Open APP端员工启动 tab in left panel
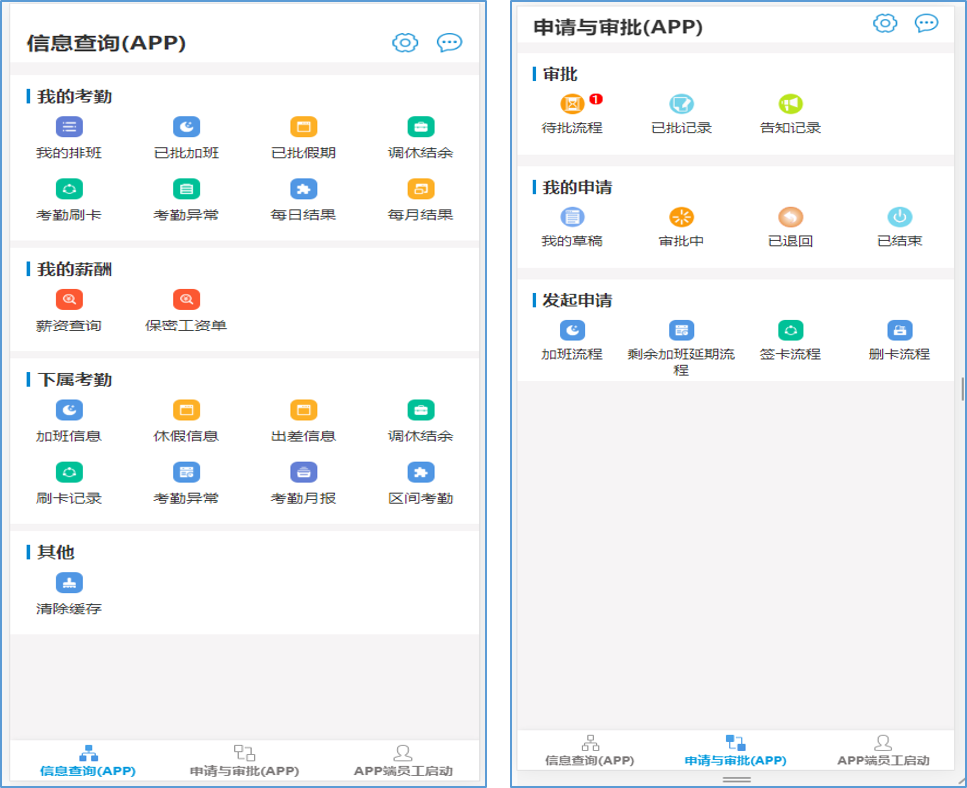 coord(403,761)
